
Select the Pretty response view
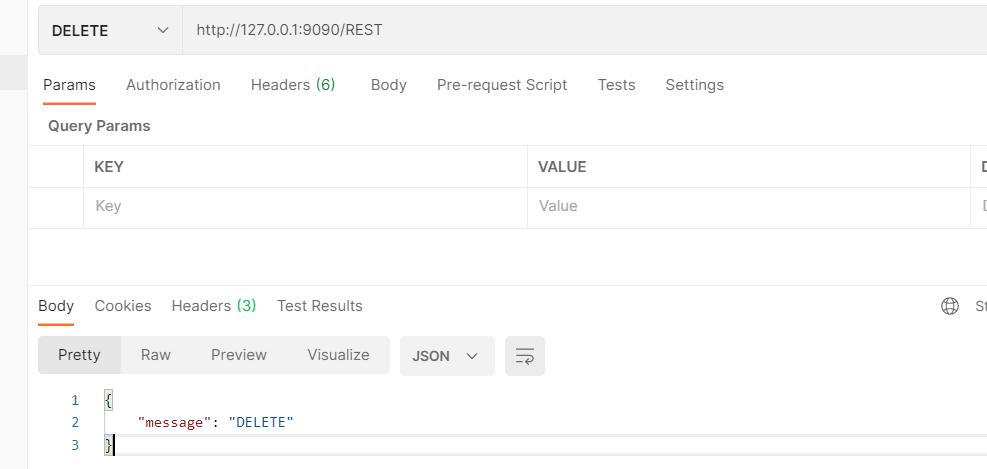tap(79, 355)
